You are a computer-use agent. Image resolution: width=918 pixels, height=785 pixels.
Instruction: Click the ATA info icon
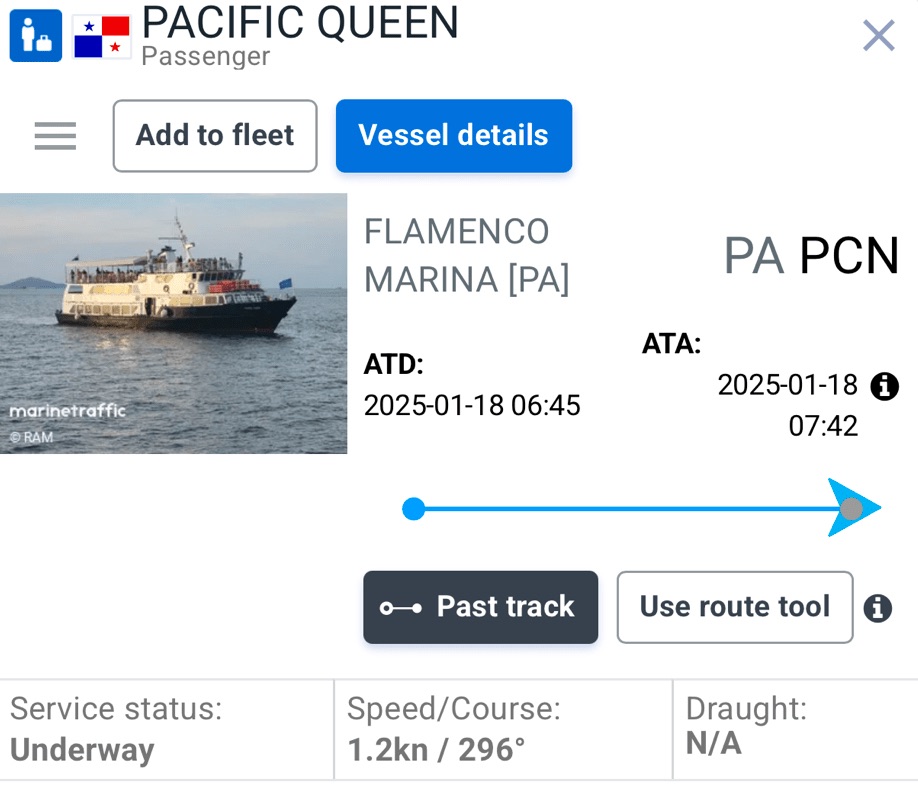(x=884, y=386)
